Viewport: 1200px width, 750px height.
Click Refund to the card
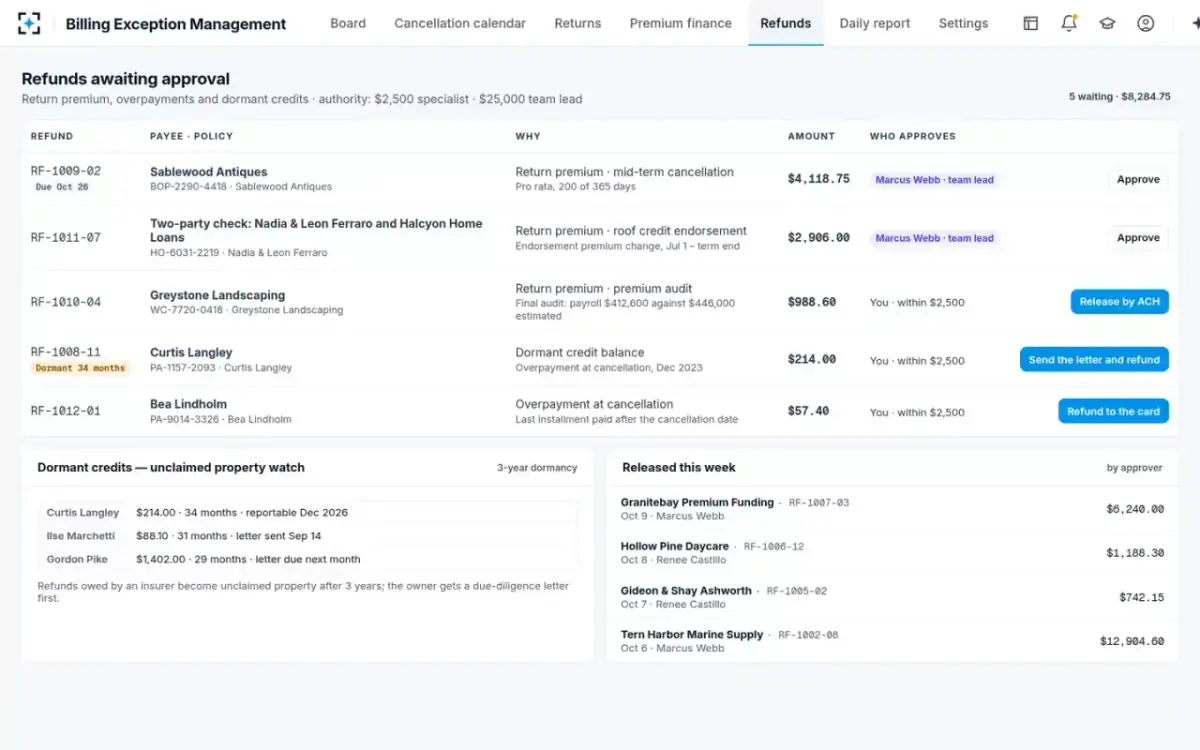point(1113,412)
